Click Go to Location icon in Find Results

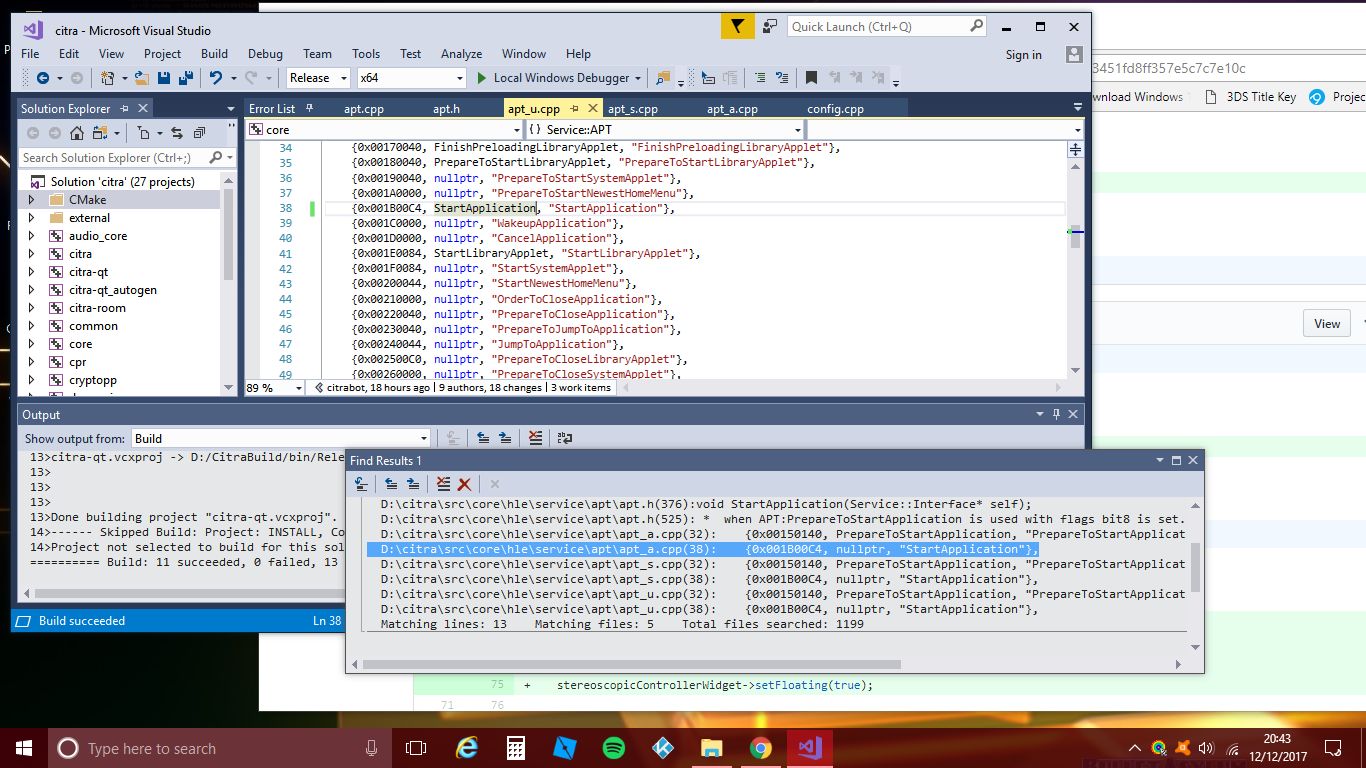(x=362, y=484)
